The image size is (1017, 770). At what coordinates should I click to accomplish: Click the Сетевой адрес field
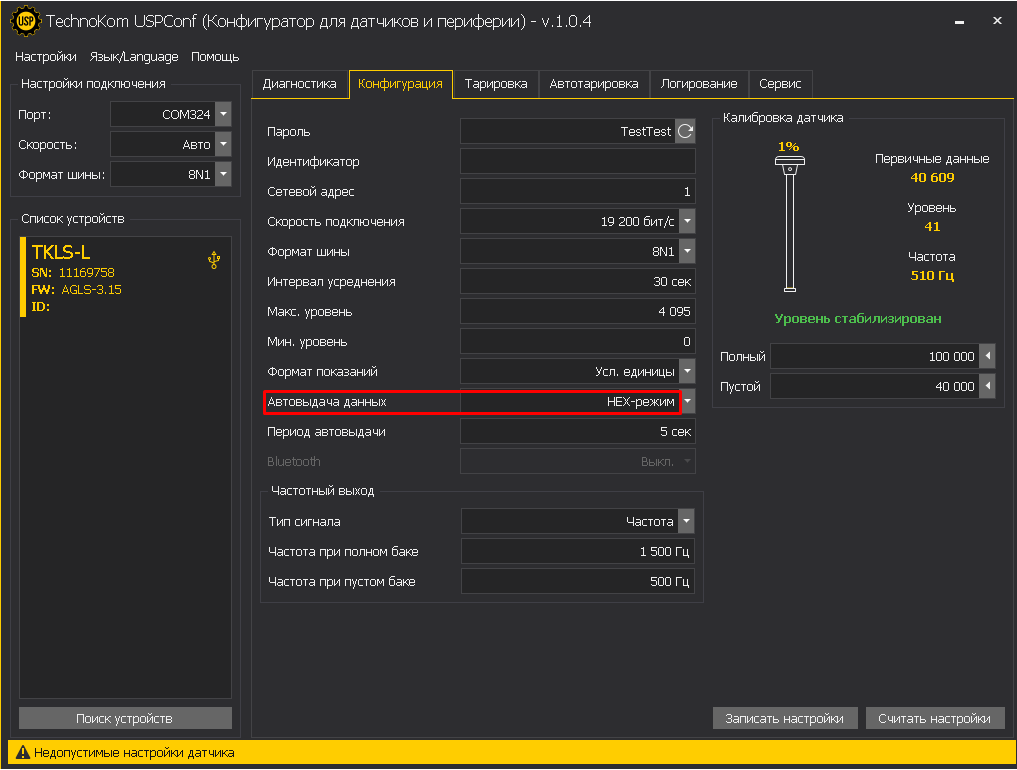pyautogui.click(x=578, y=191)
